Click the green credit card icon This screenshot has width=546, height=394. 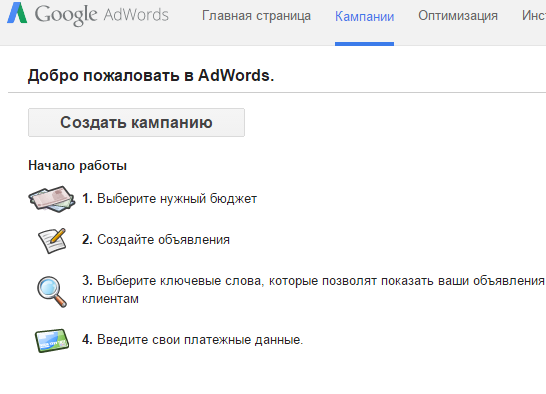[52, 340]
